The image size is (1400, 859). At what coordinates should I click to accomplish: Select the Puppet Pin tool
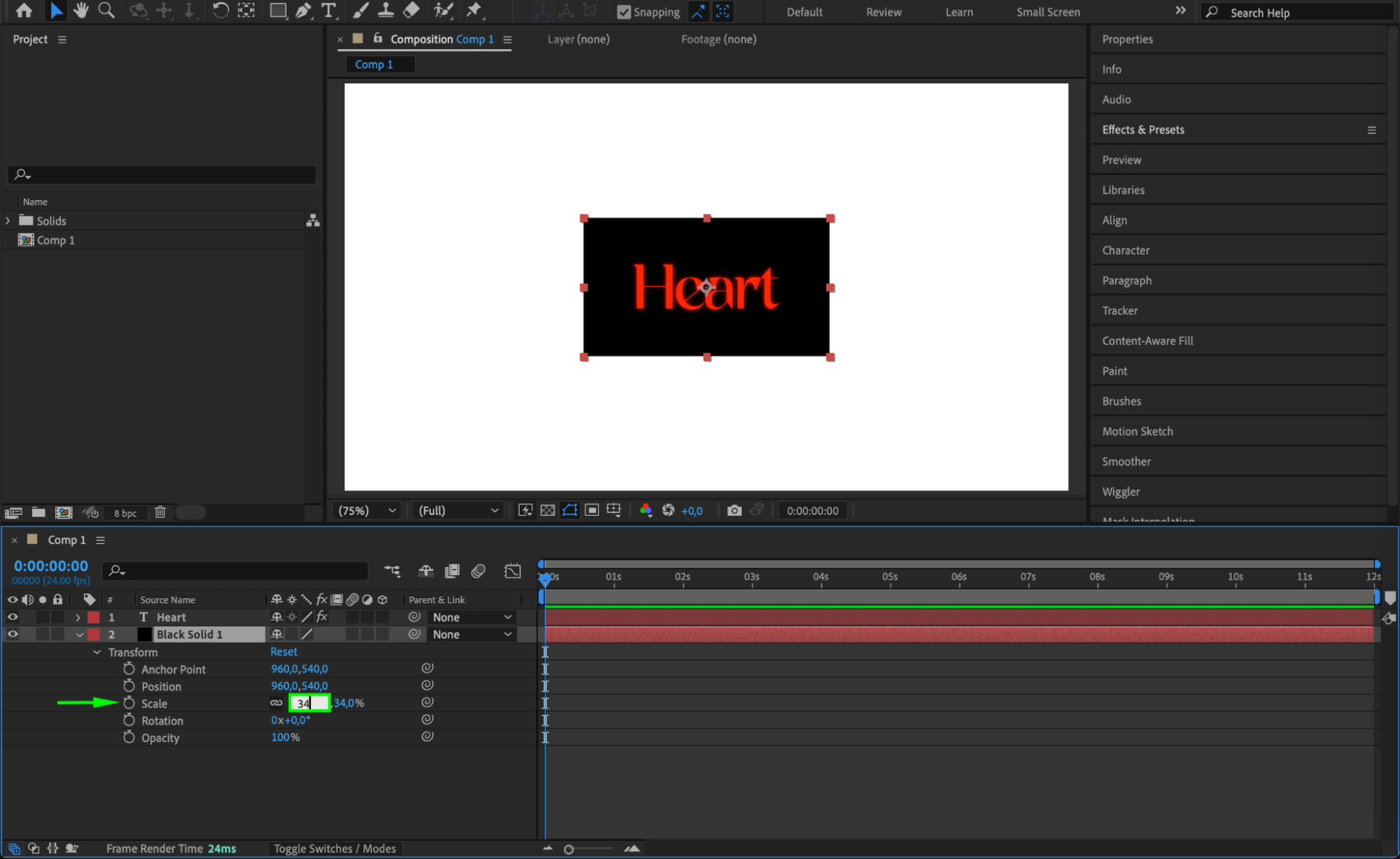pyautogui.click(x=474, y=11)
